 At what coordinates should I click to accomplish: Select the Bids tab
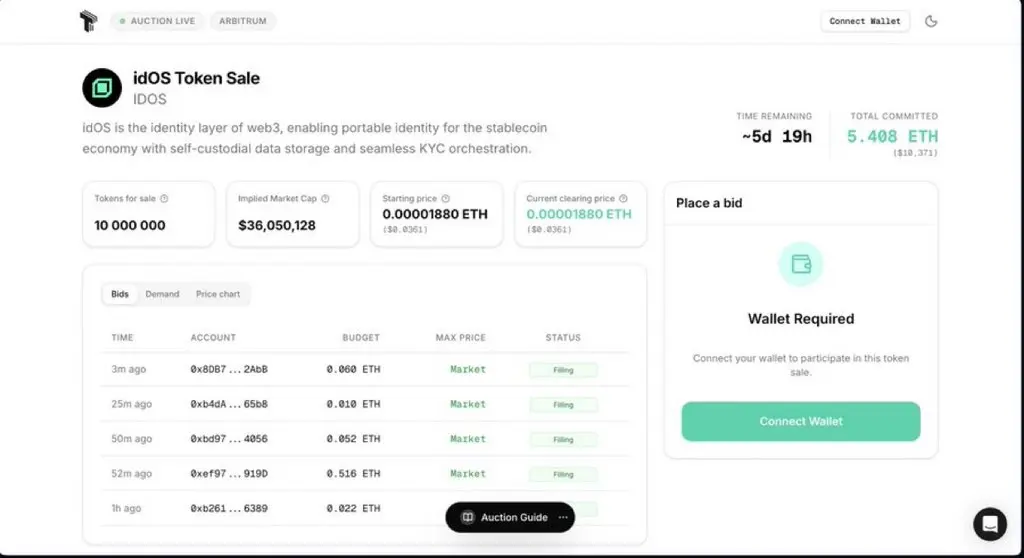tap(120, 294)
